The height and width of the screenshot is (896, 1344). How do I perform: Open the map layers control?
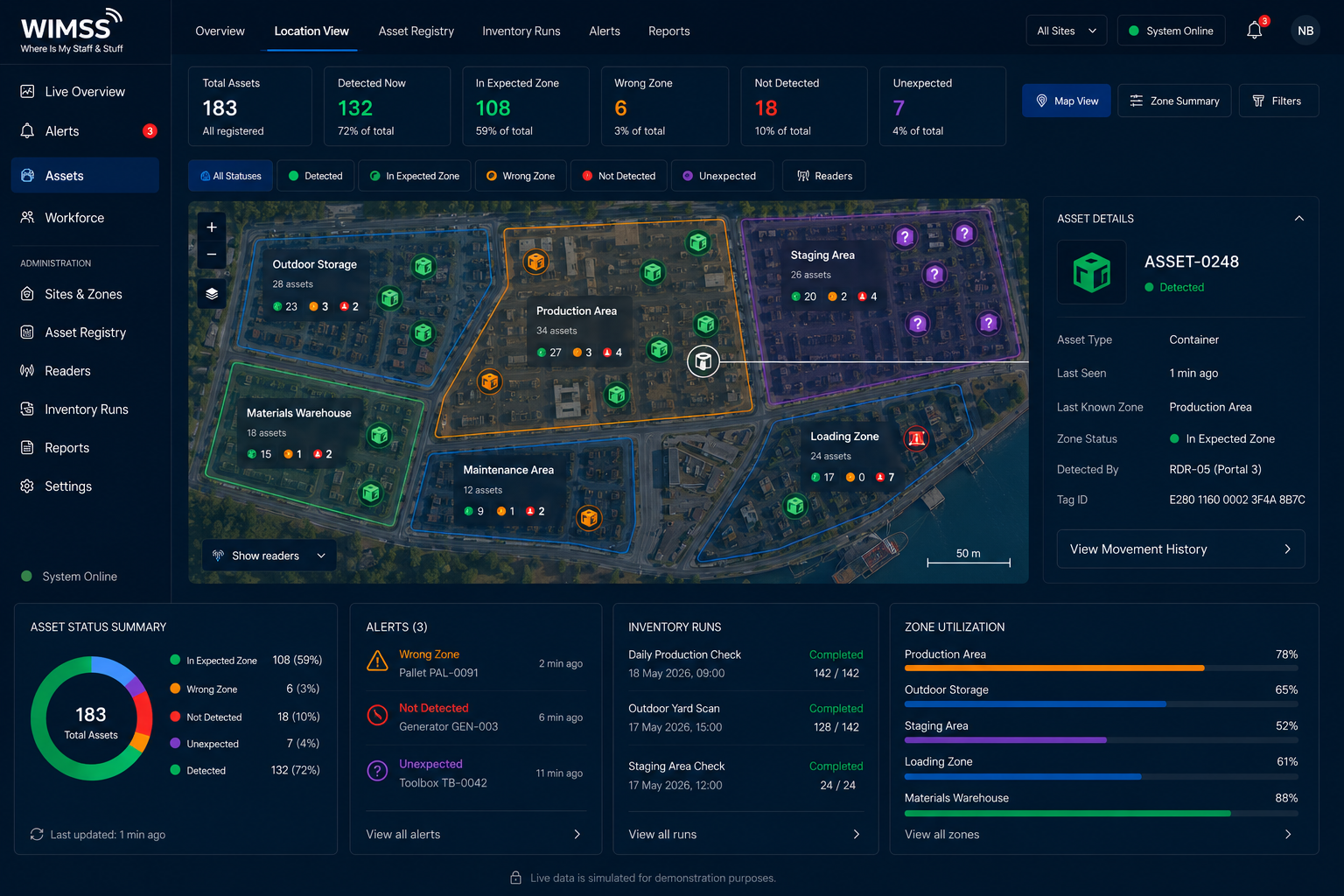(212, 294)
